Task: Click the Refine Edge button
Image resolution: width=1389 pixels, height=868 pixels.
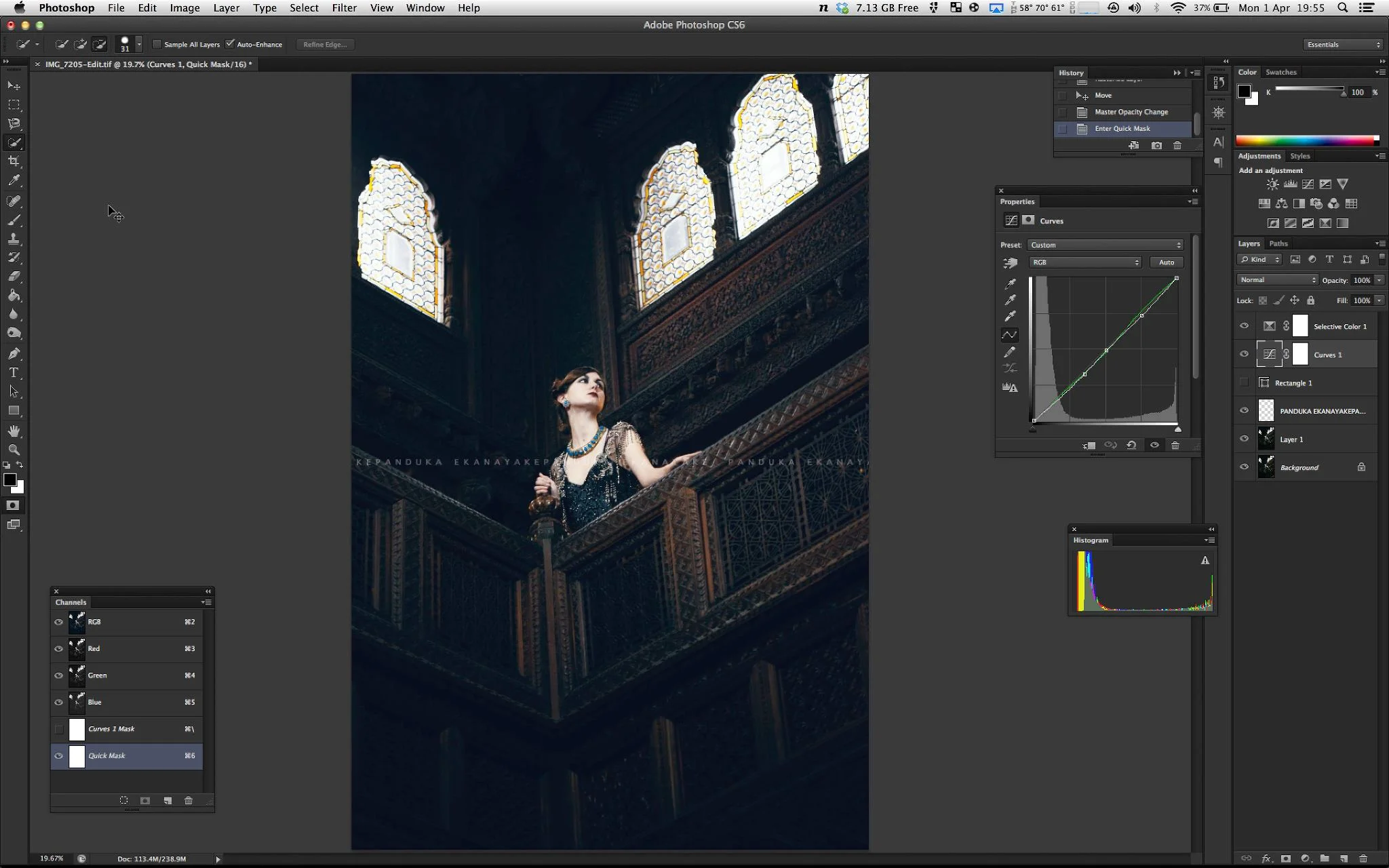Action: (325, 45)
